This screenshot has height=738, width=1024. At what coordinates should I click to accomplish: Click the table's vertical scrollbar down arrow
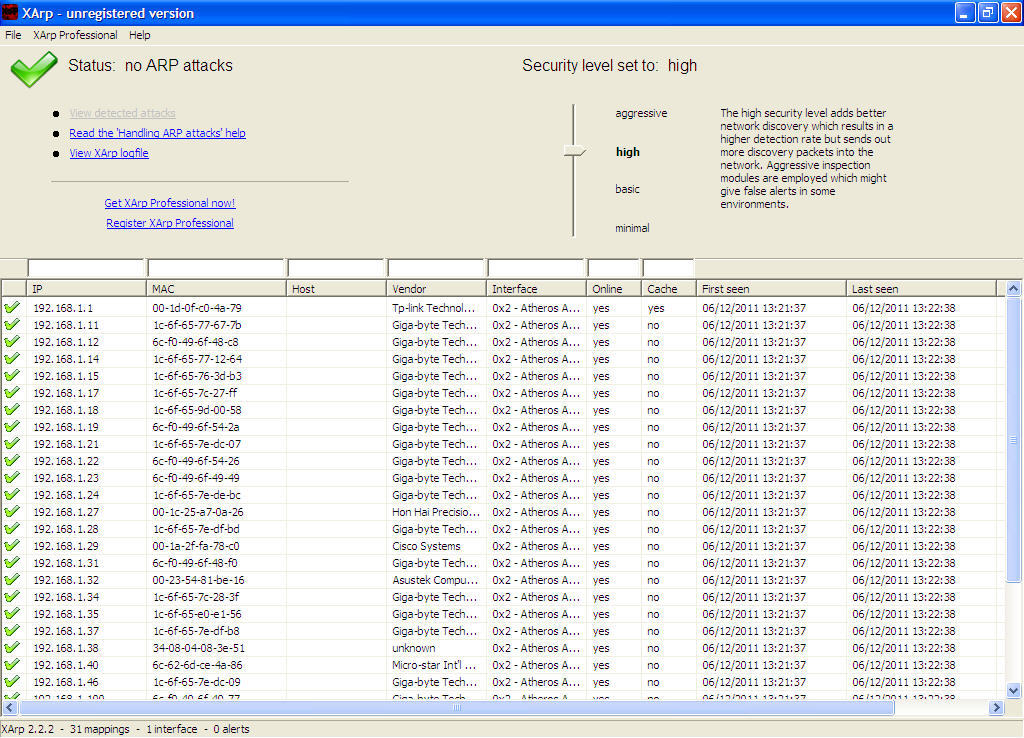pos(1013,690)
